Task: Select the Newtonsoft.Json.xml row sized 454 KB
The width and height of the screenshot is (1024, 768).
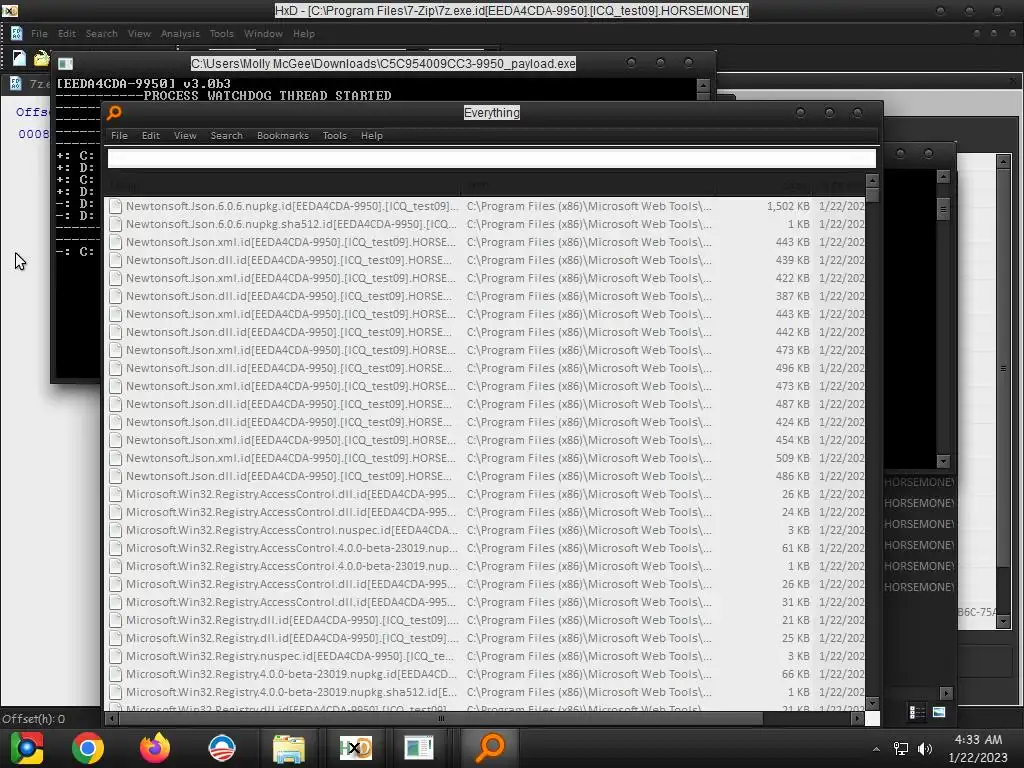Action: click(x=487, y=440)
